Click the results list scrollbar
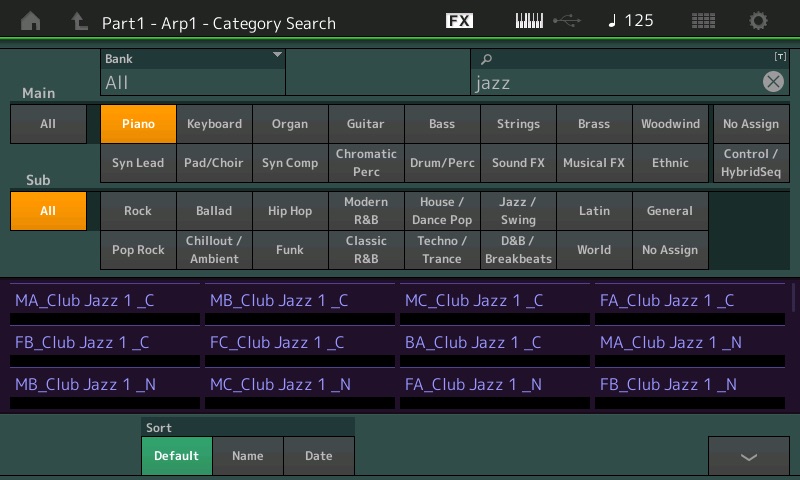This screenshot has width=800, height=480. (x=794, y=296)
